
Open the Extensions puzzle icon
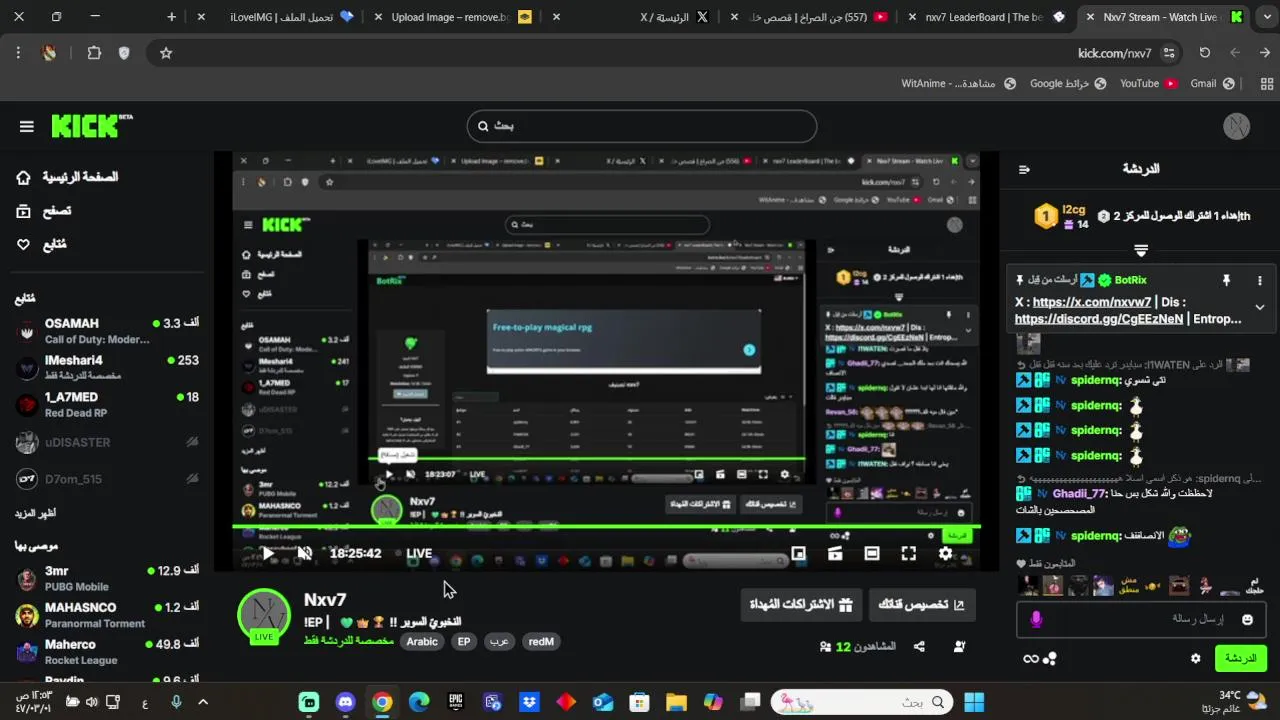click(x=94, y=53)
